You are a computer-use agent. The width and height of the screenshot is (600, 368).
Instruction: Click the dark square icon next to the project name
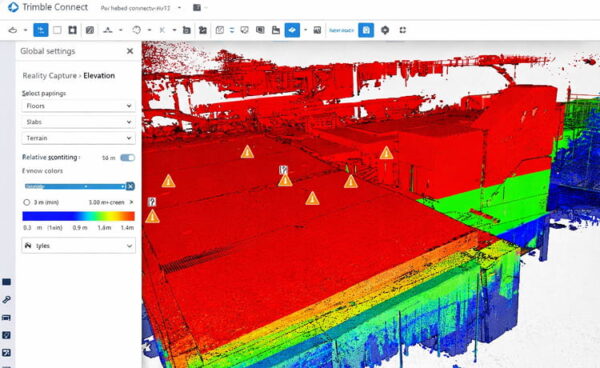pos(197,8)
